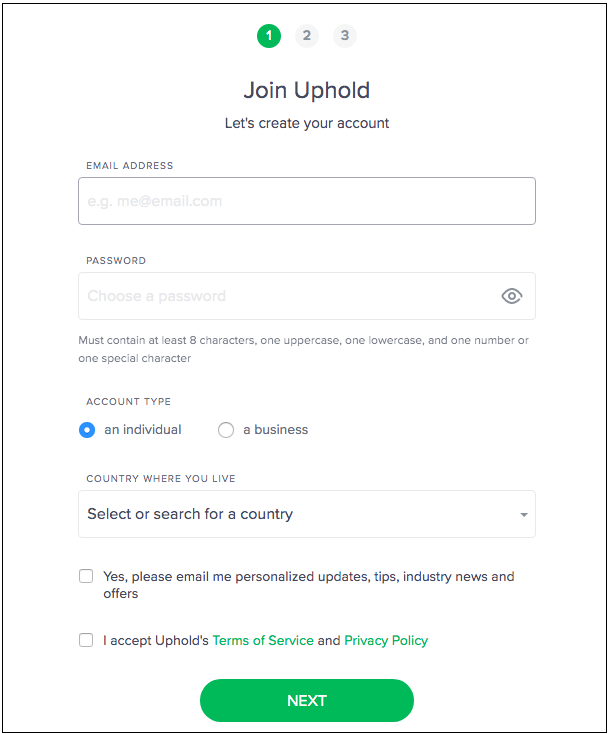The image size is (609, 734).
Task: Choose the 'a business' radio button
Action: (x=226, y=430)
